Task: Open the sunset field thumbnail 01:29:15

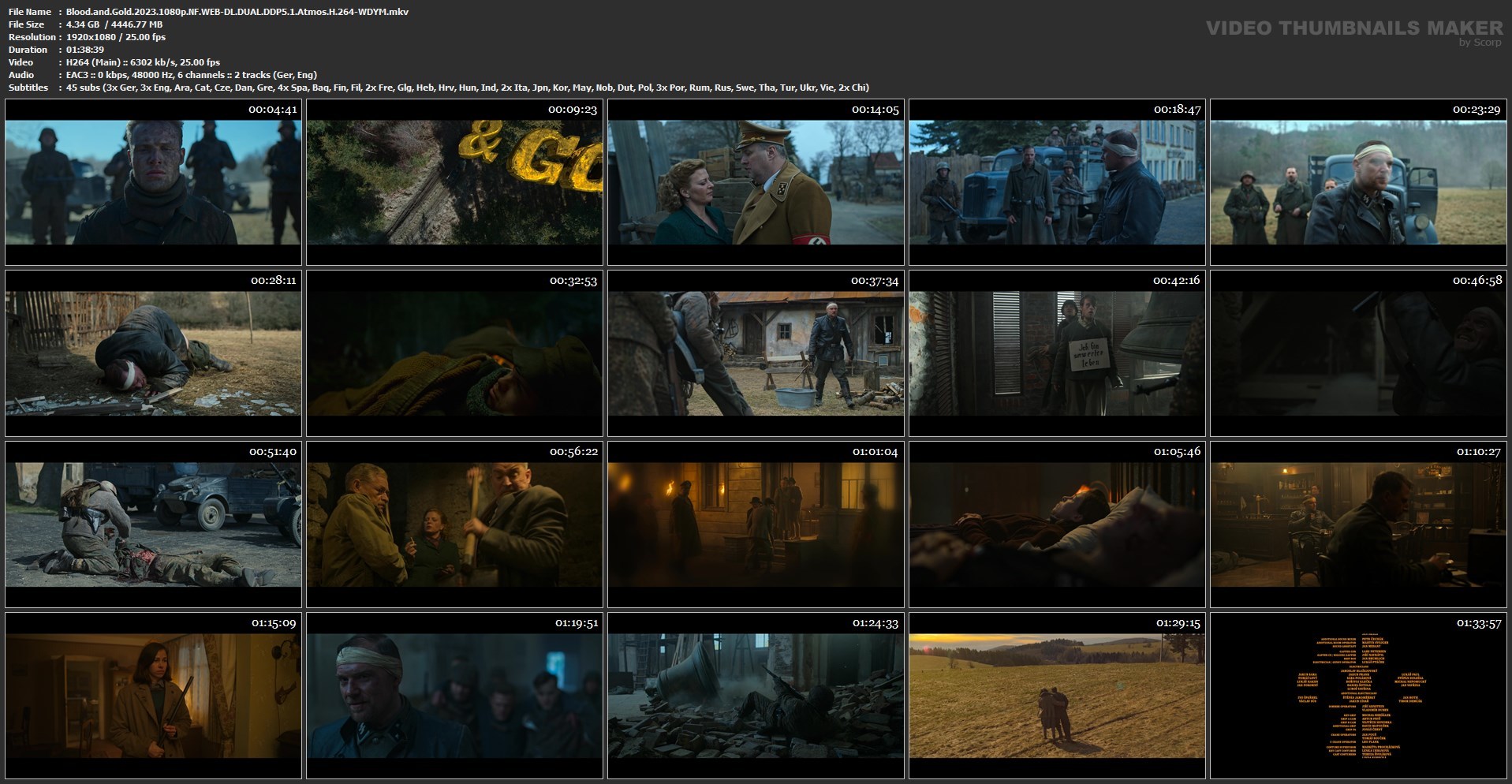Action: pyautogui.click(x=1057, y=696)
